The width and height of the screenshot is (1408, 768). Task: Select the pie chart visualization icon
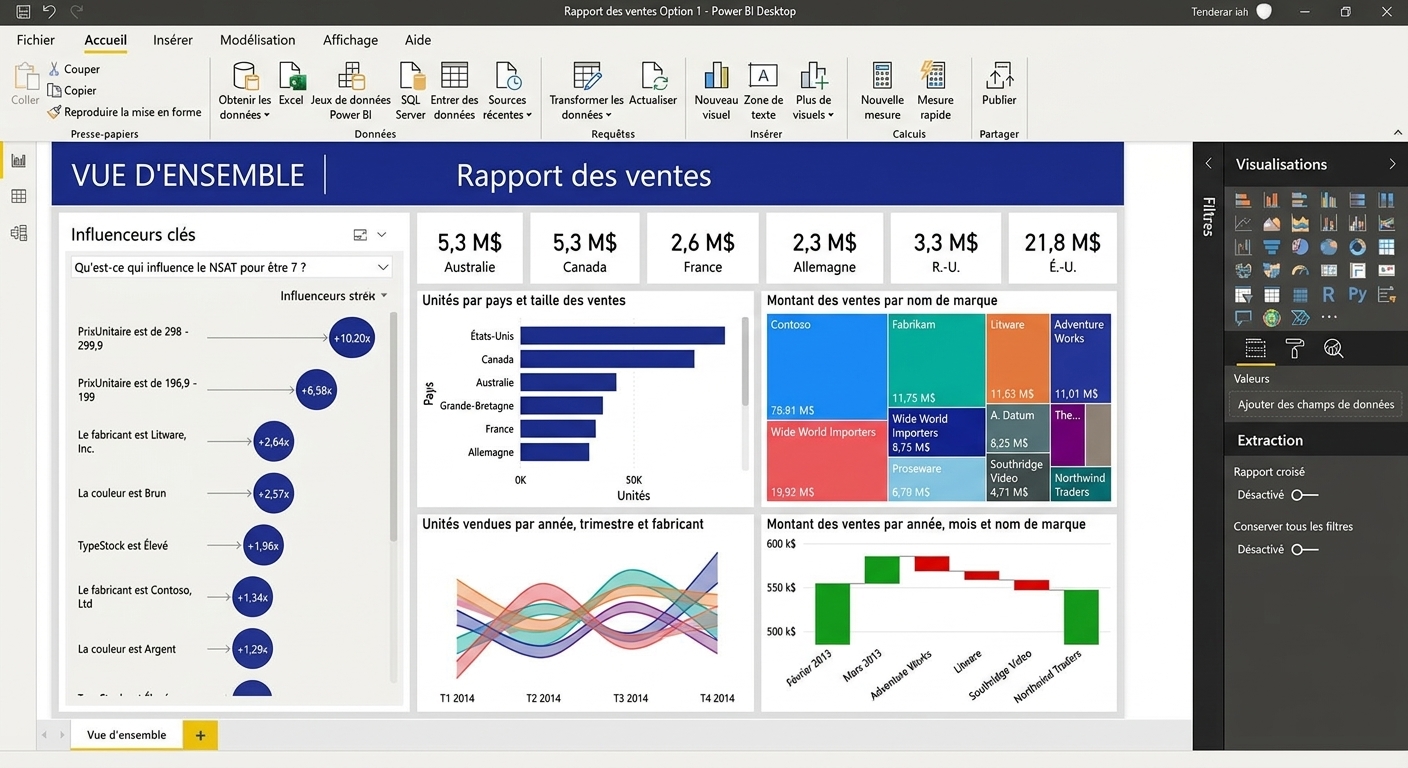1328,246
